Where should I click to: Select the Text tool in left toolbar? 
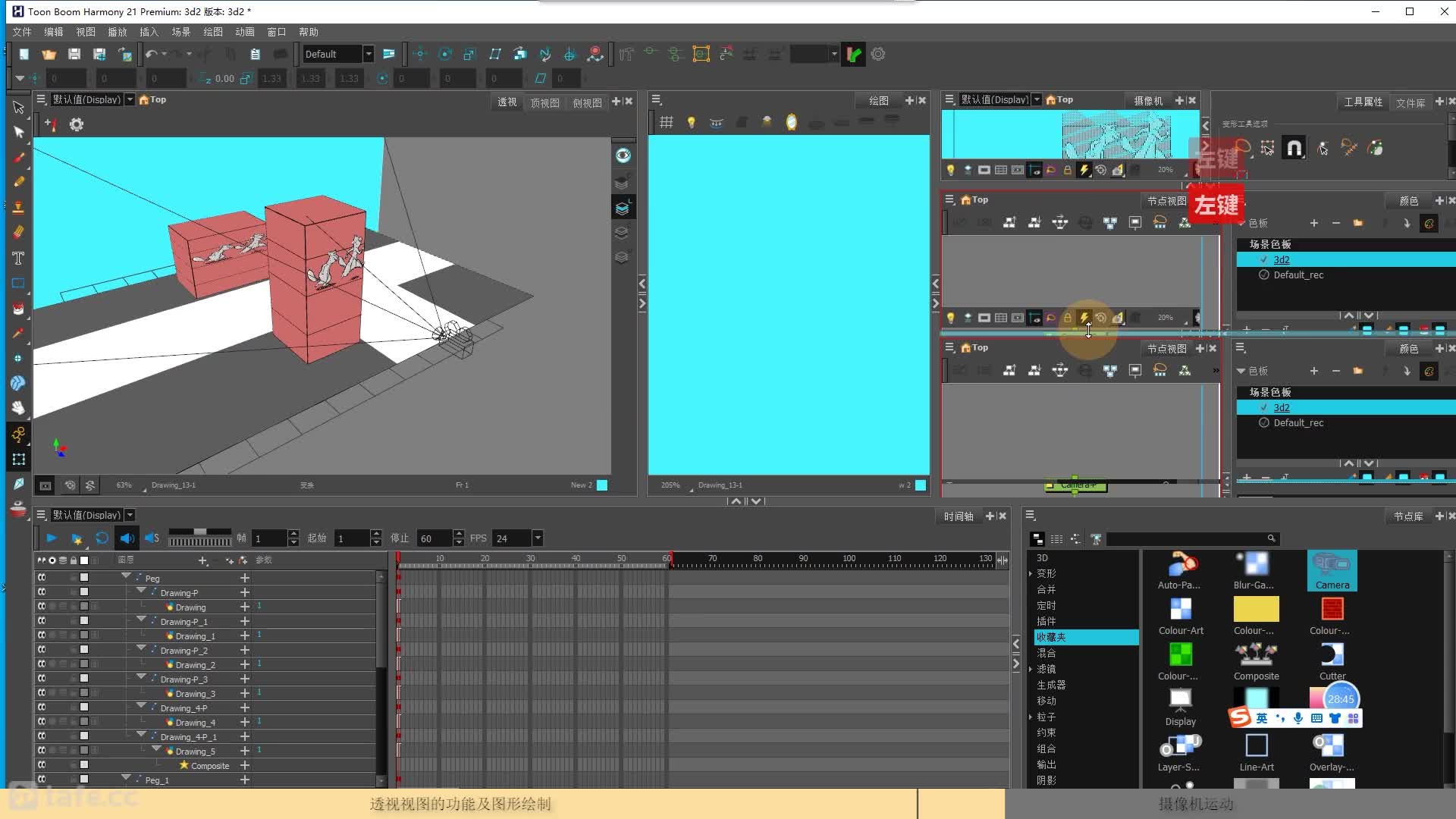tap(18, 258)
